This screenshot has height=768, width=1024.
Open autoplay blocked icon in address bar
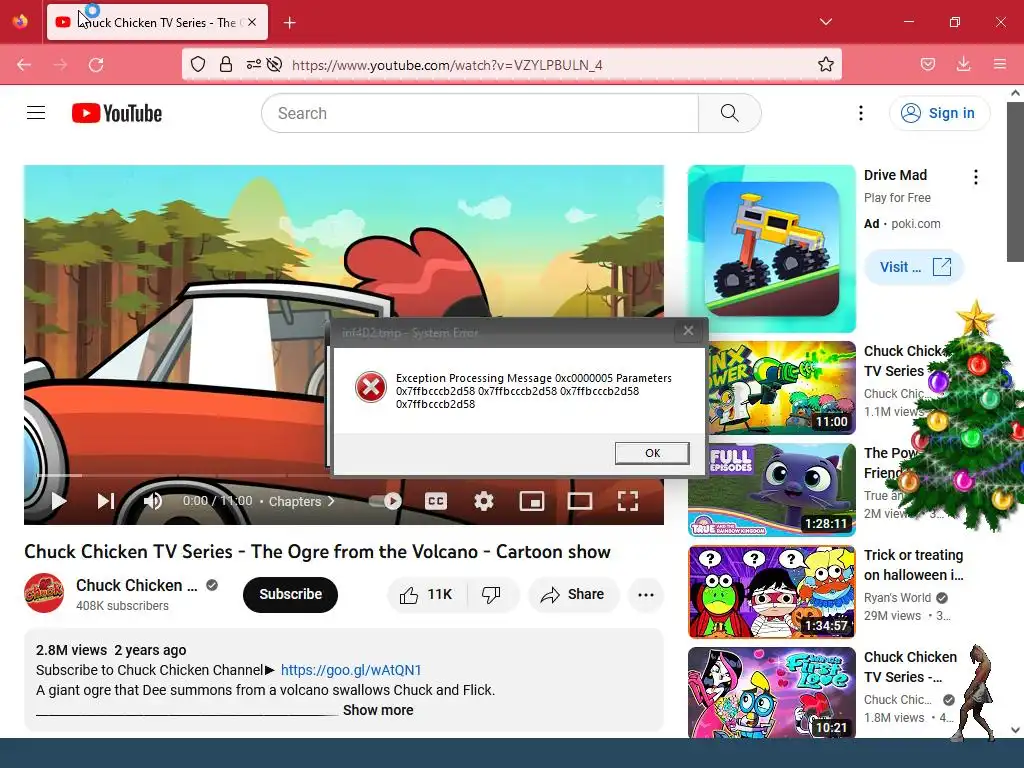pyautogui.click(x=275, y=65)
